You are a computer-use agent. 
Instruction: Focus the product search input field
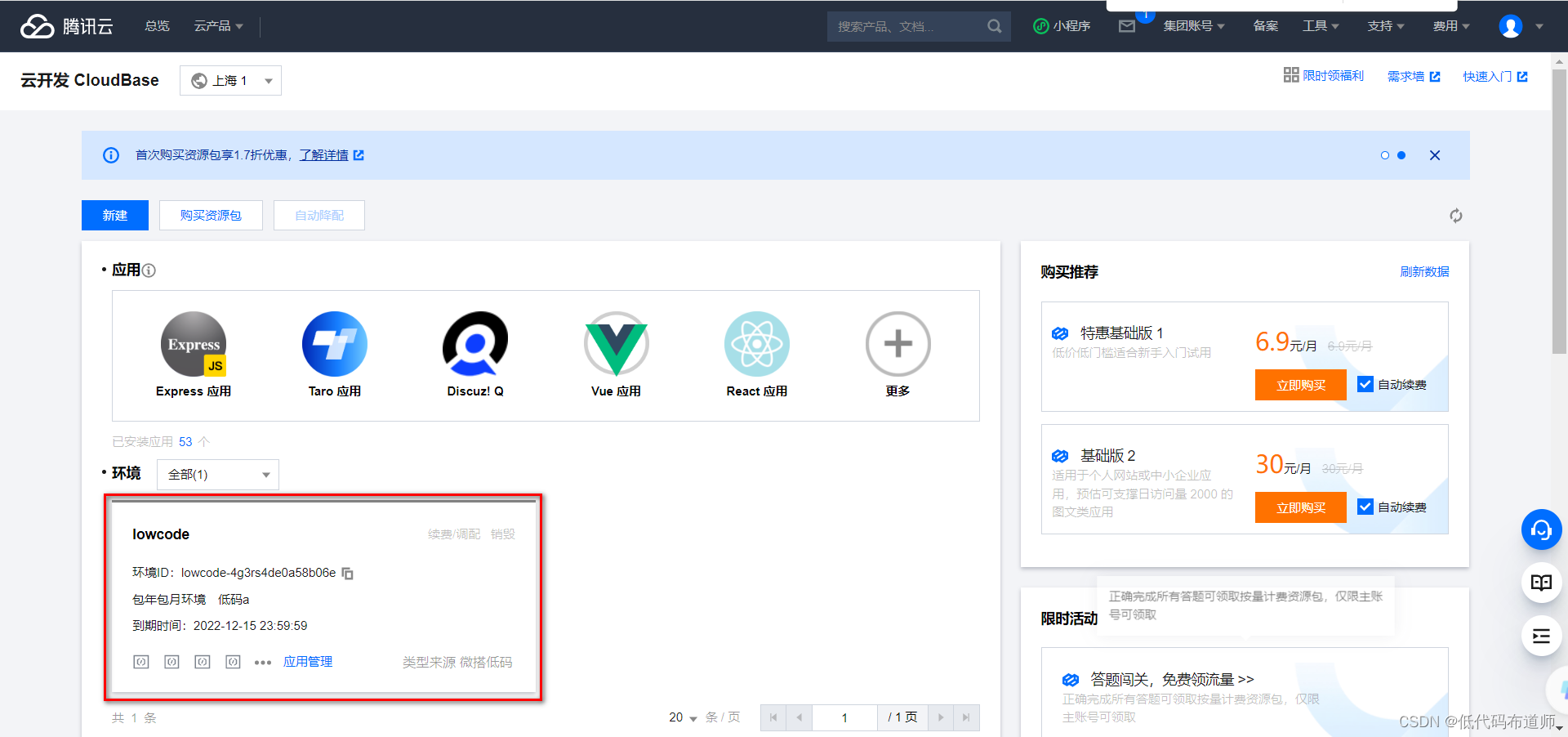tap(906, 26)
